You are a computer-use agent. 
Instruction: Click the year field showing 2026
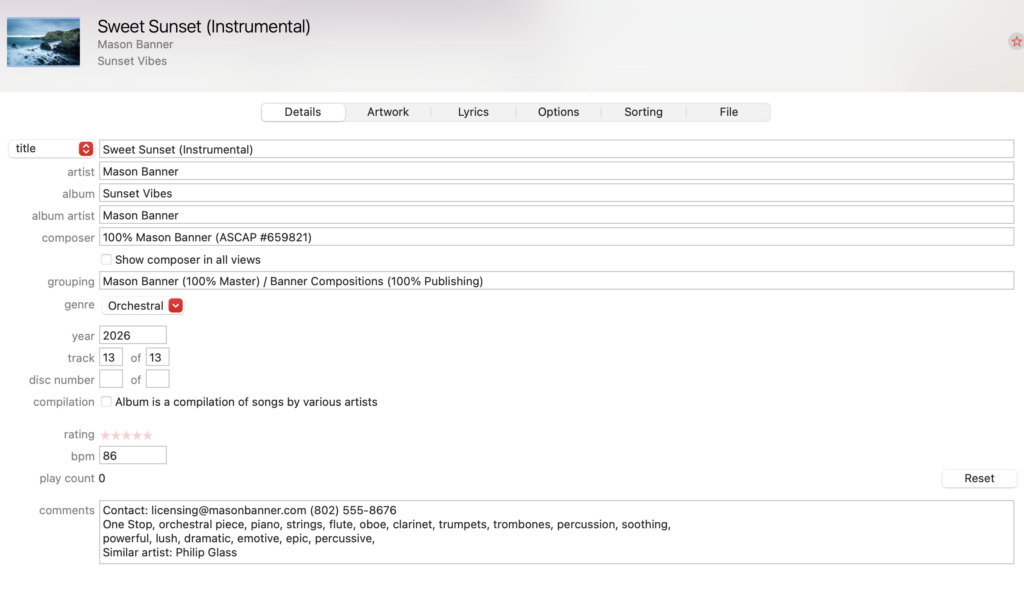(133, 336)
